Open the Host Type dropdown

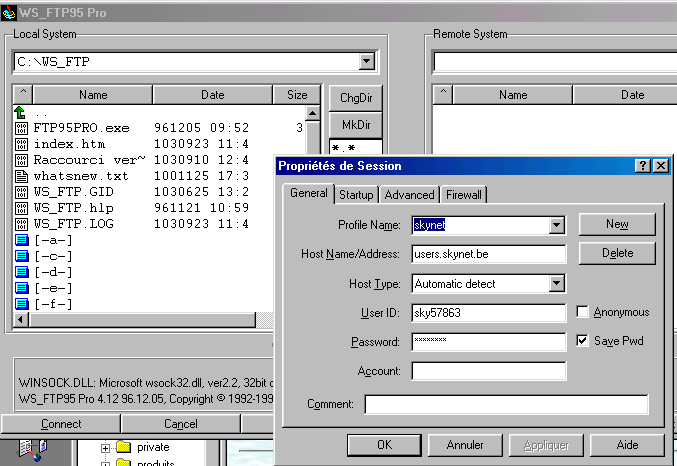click(557, 284)
